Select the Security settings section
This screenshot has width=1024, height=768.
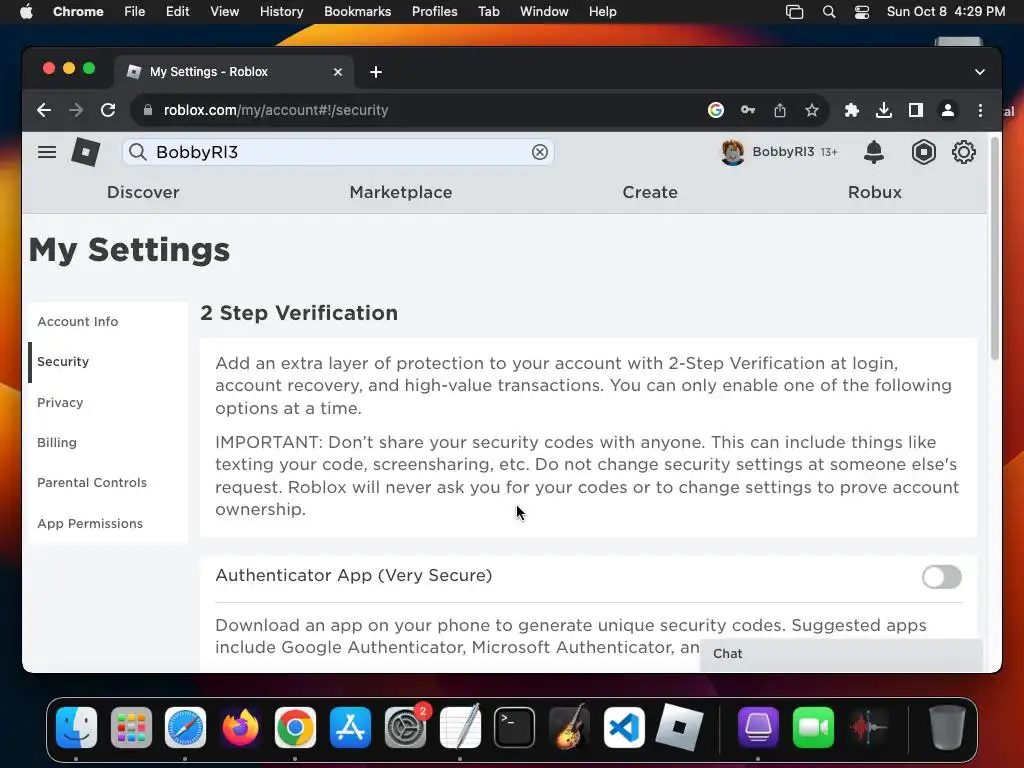click(63, 362)
